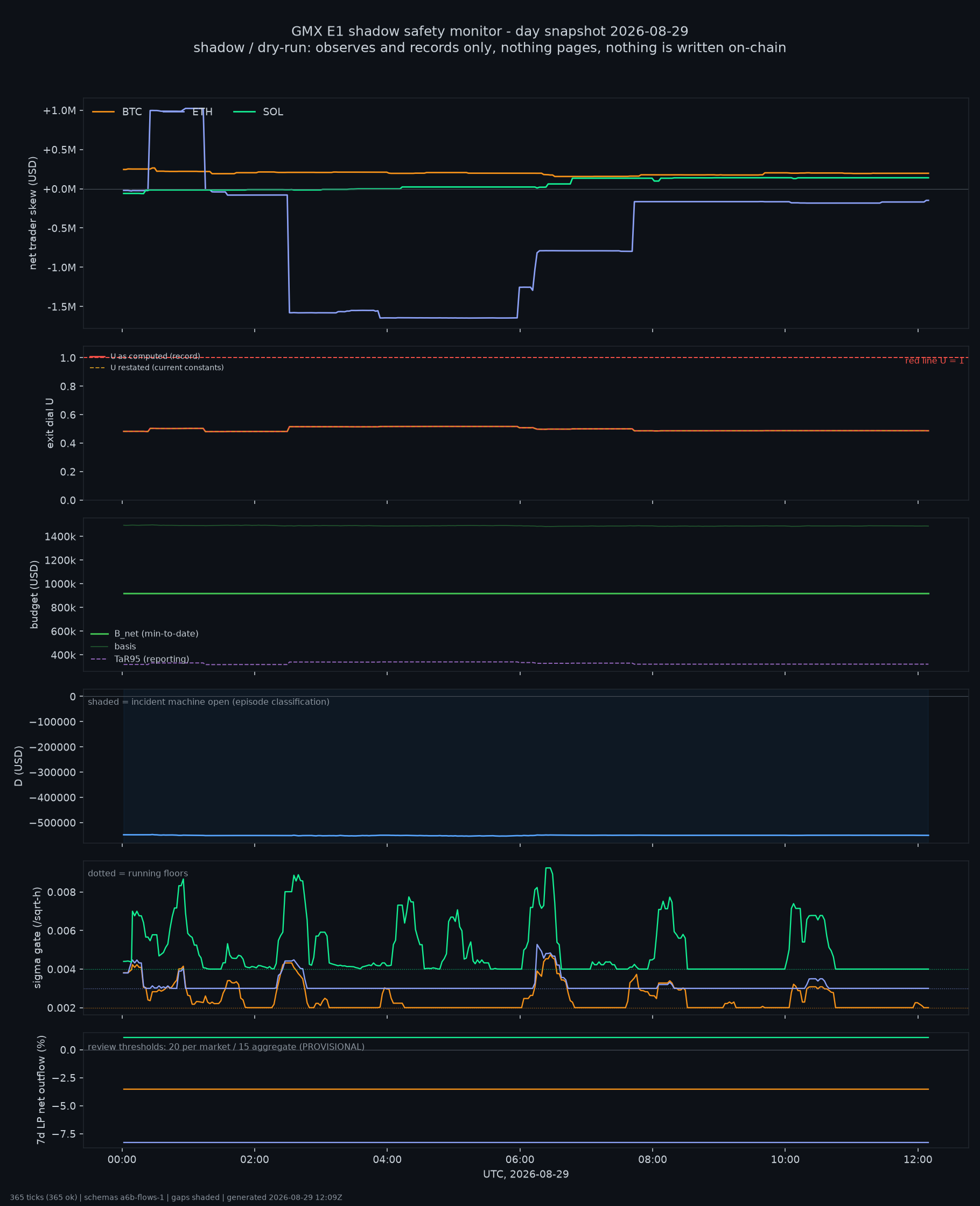Click the 'shaded = incident machine open' note

(x=209, y=702)
